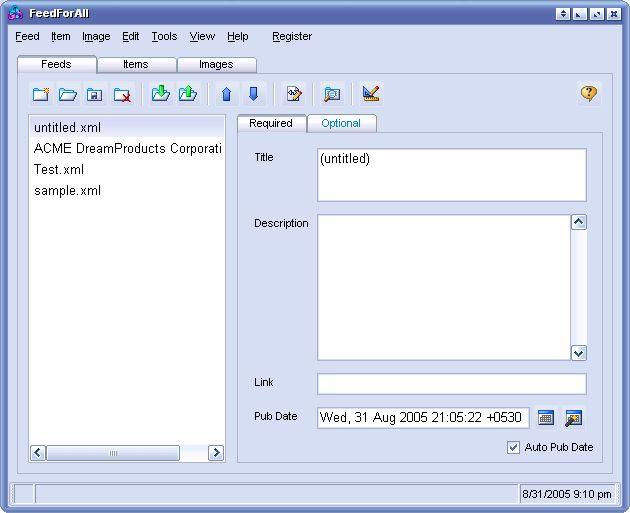Click the Save Feed disk icon
This screenshot has width=630, height=513.
[95, 94]
